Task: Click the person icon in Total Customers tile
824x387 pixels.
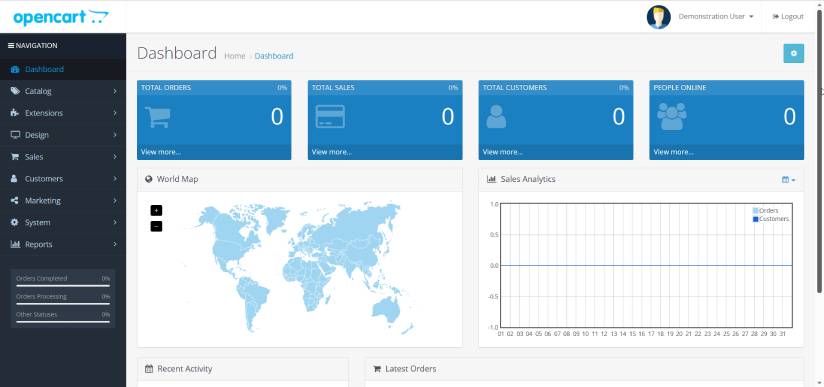Action: (496, 117)
